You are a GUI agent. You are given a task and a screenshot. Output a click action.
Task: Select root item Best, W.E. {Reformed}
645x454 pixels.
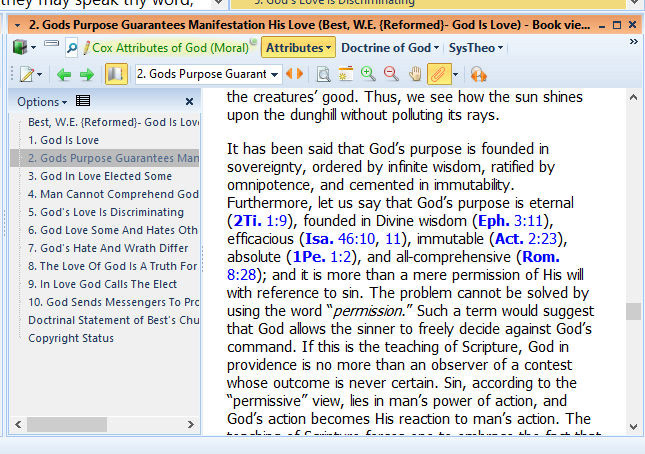pos(114,122)
